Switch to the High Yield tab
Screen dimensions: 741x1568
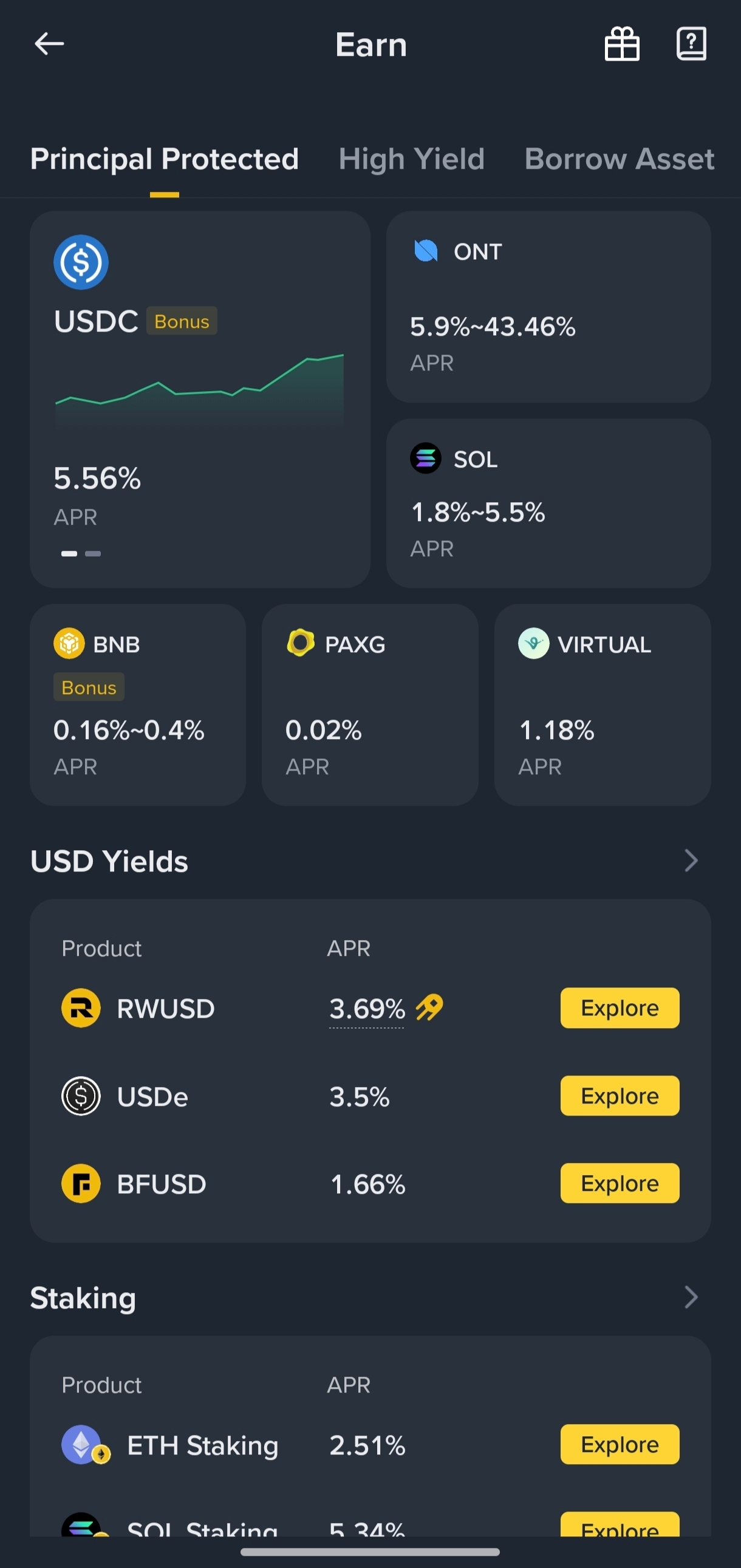point(411,159)
